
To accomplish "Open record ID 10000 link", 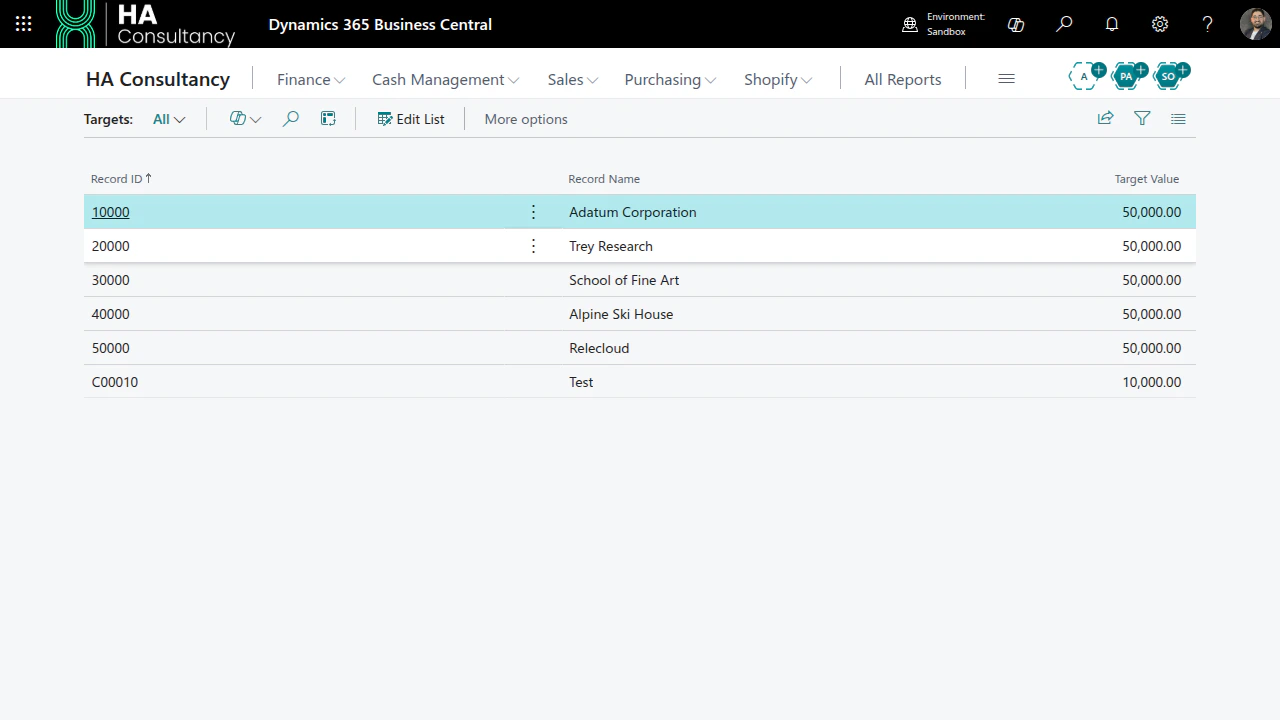I will (x=111, y=212).
